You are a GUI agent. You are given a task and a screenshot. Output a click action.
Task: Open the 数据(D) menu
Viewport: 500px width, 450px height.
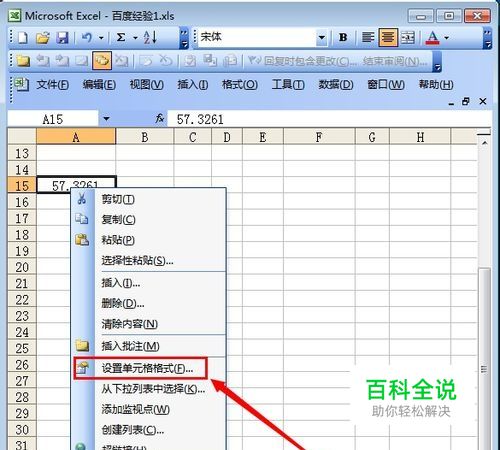tap(336, 85)
